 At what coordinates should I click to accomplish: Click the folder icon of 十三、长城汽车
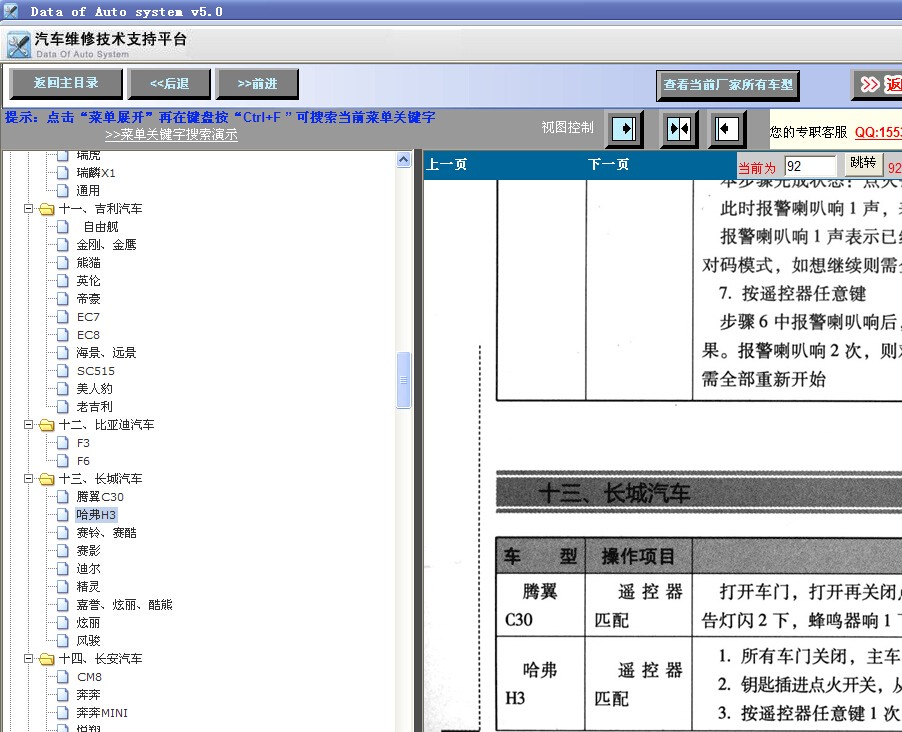coord(47,479)
